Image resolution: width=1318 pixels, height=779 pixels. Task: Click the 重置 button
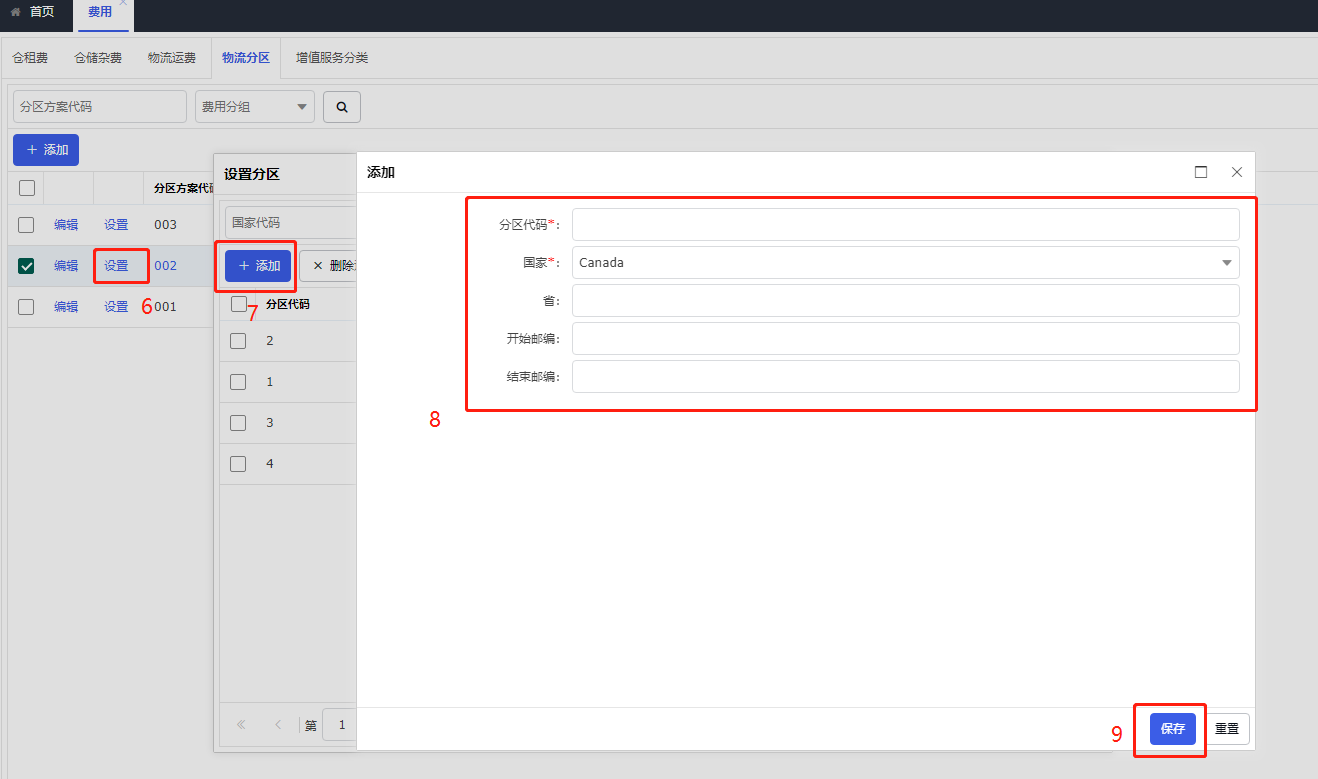pos(1227,729)
